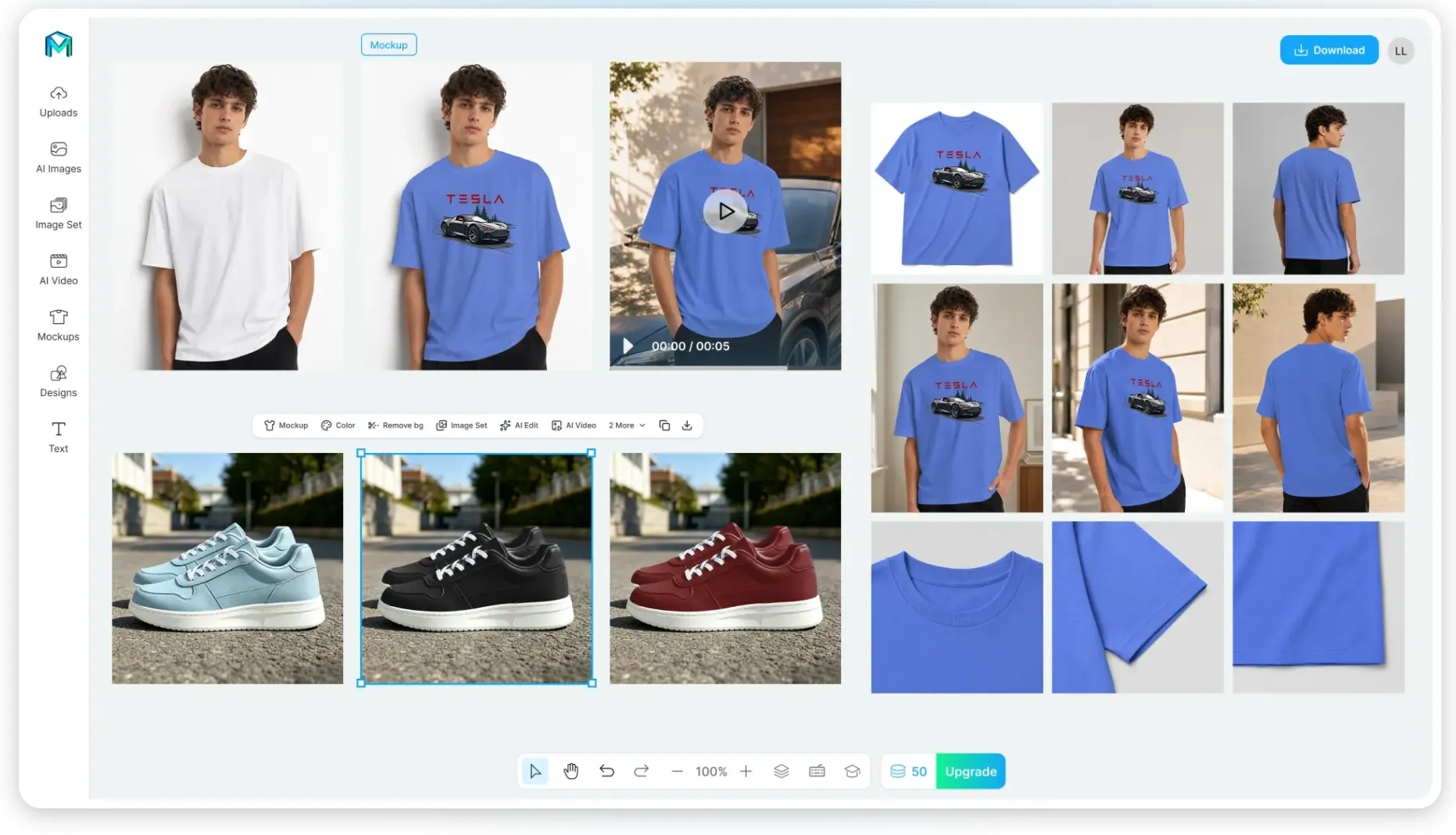The image size is (1456, 835).
Task: Open the Mockups panel
Action: click(x=59, y=326)
